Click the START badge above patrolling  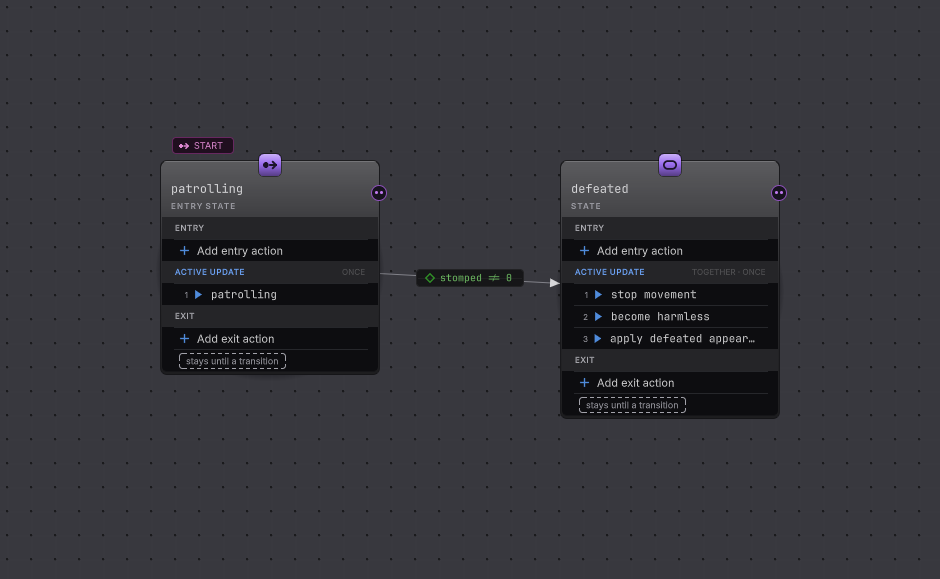[x=203, y=146]
